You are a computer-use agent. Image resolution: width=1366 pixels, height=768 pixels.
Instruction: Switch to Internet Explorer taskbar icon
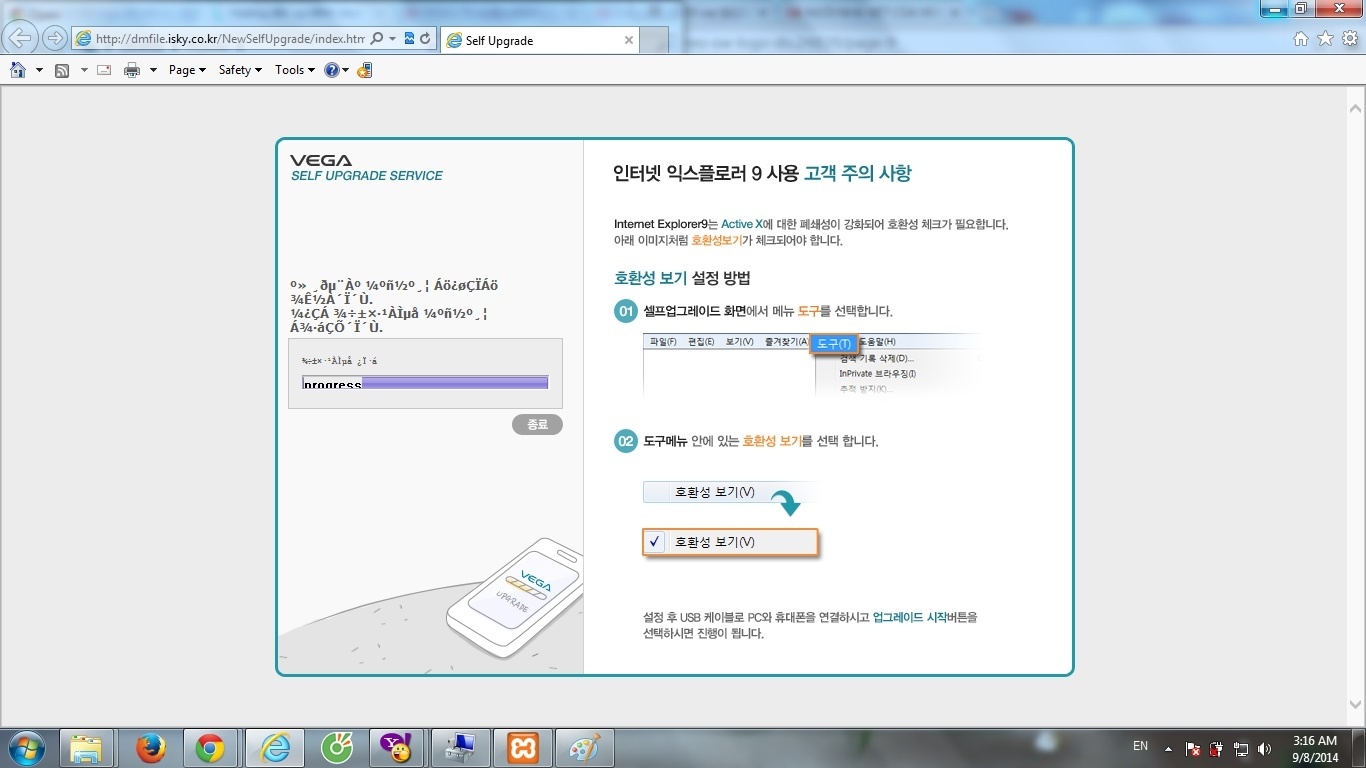[274, 748]
